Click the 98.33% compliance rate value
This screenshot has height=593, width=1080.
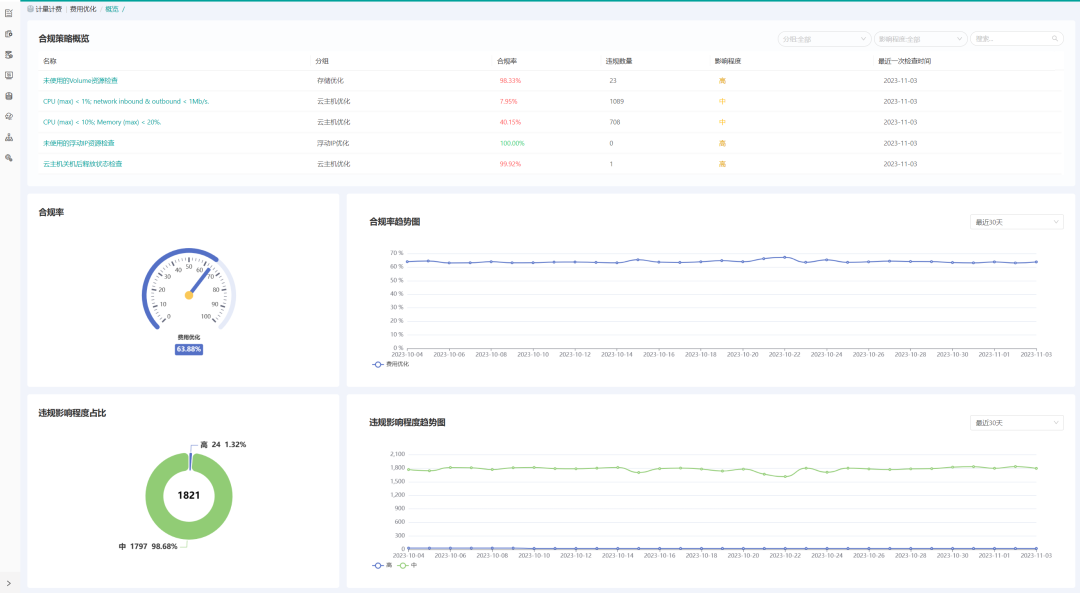click(x=510, y=81)
